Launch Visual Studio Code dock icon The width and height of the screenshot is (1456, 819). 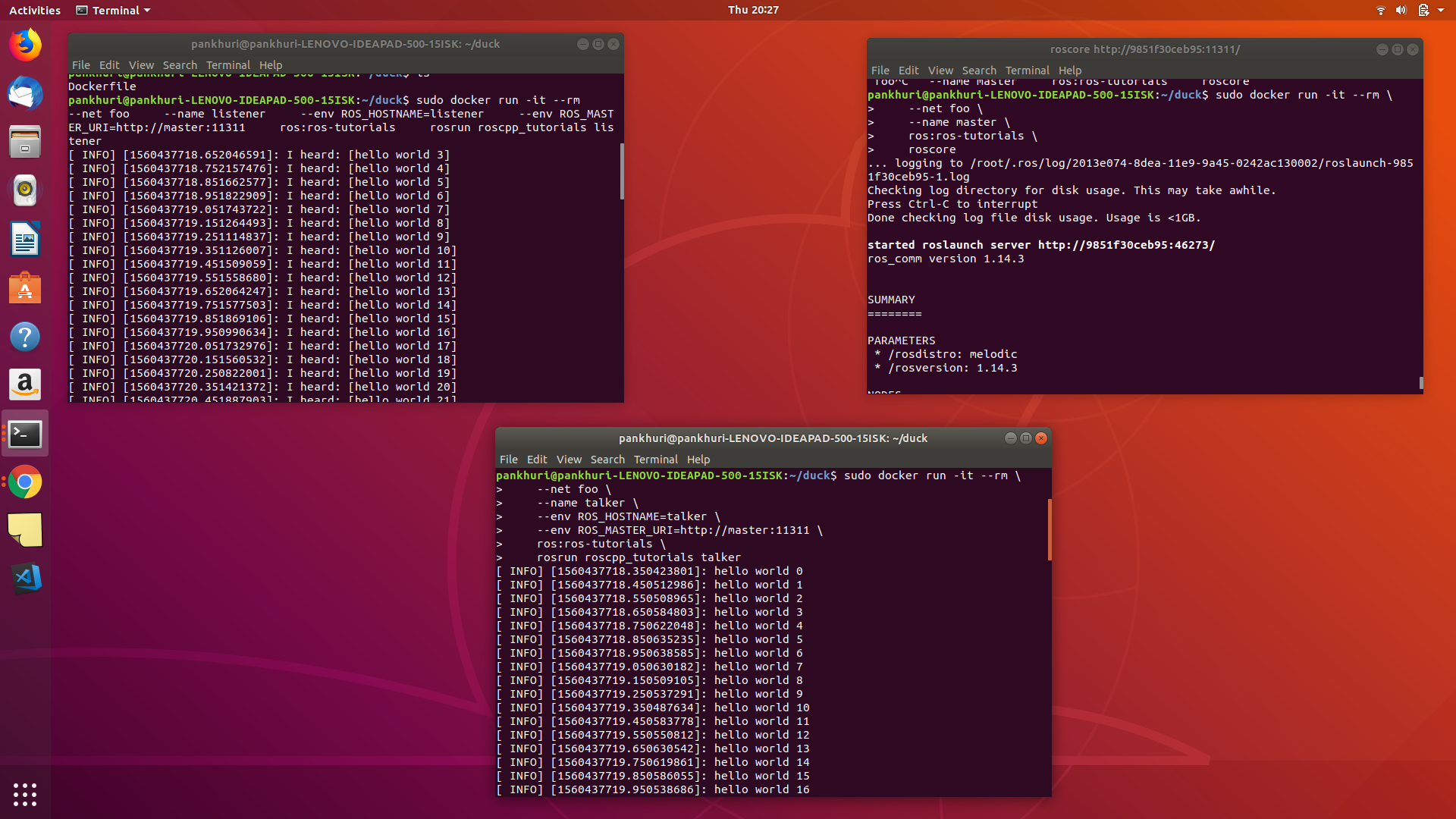[x=25, y=579]
